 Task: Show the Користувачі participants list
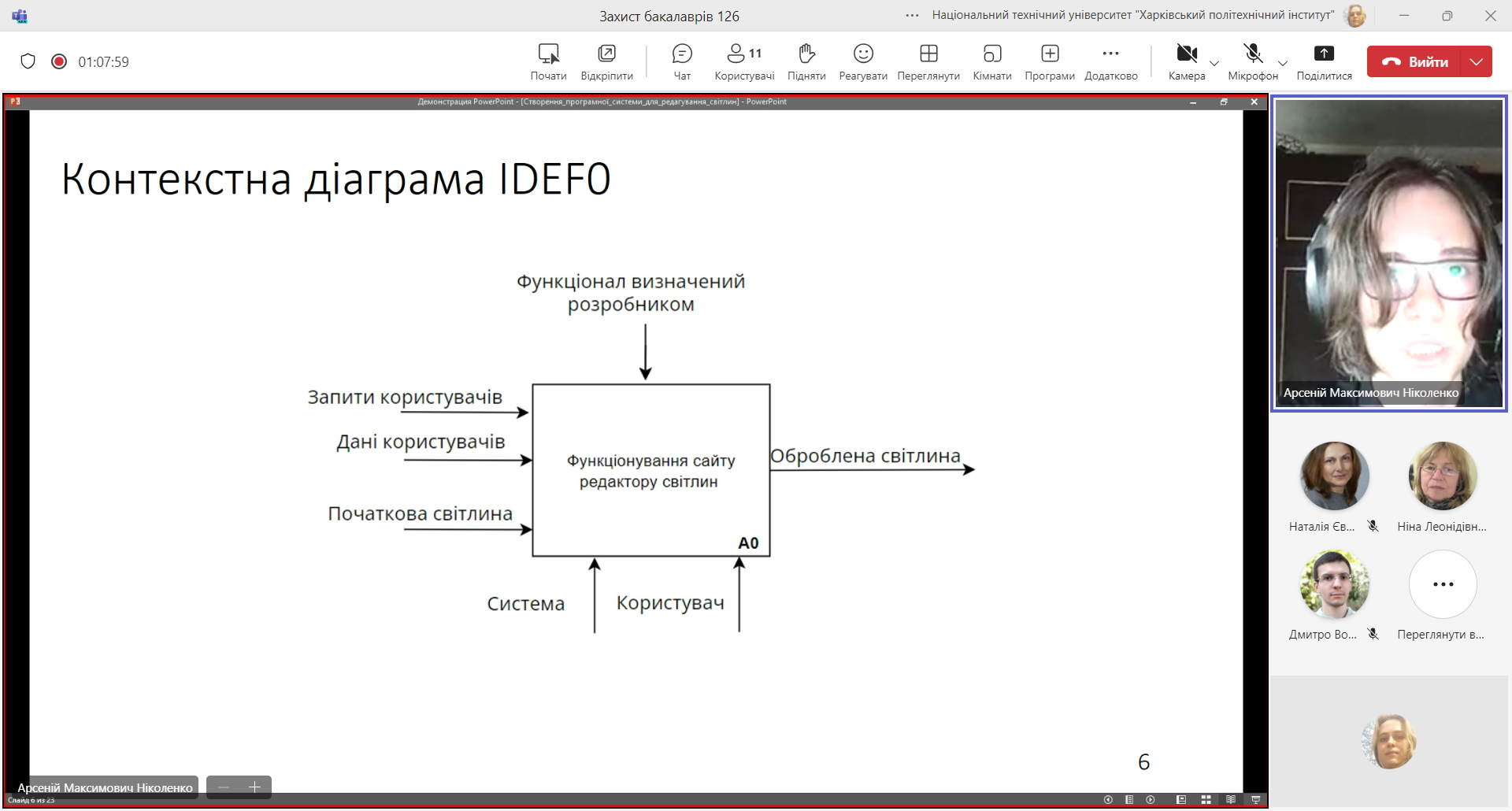pos(744,61)
